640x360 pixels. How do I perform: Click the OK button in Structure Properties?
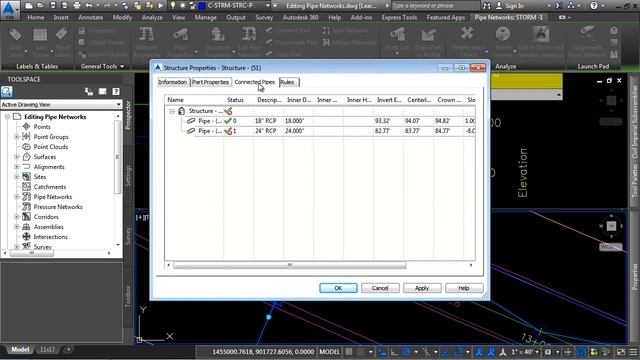point(338,288)
